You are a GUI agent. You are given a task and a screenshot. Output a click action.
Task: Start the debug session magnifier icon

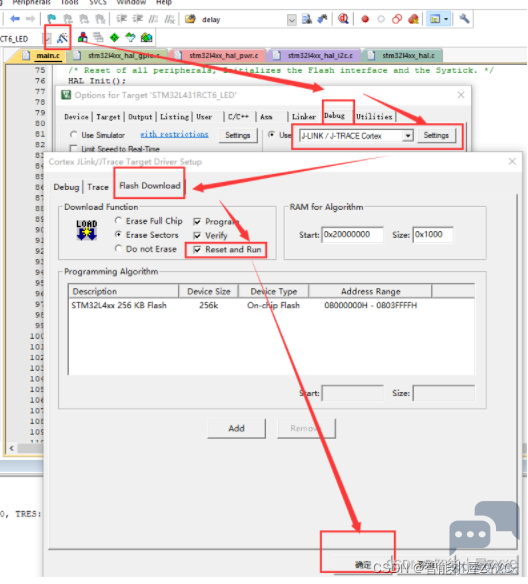(x=343, y=19)
